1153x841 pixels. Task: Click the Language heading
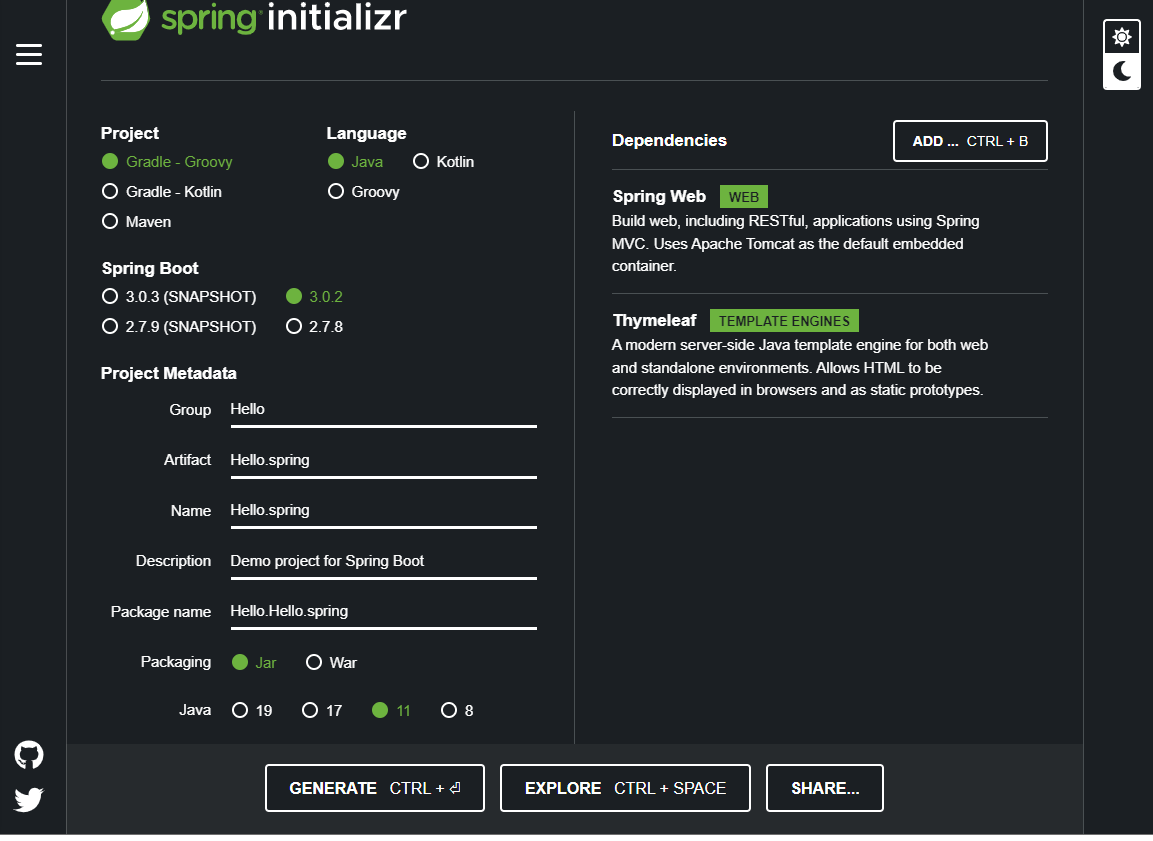tap(366, 133)
